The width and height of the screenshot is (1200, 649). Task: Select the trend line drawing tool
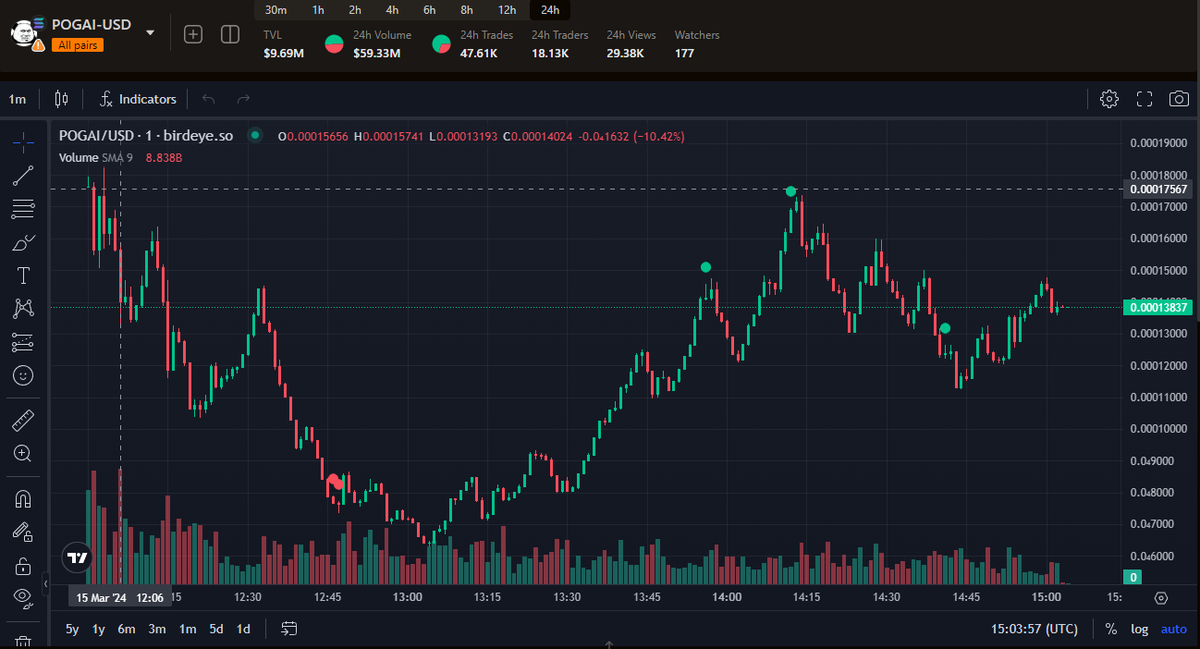(22, 175)
